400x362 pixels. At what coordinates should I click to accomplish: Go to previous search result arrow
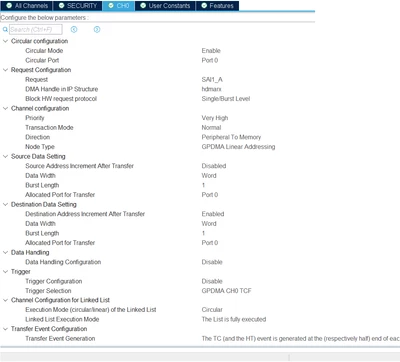[74, 29]
